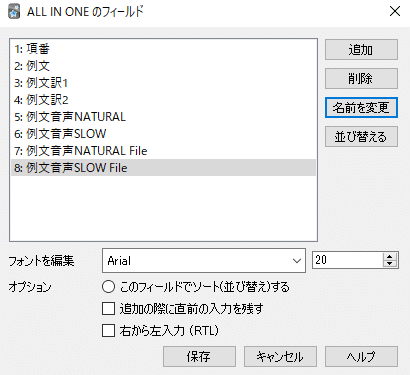The height and width of the screenshot is (375, 410).
Task: Click the 追加 (Add) button
Action: (361, 50)
